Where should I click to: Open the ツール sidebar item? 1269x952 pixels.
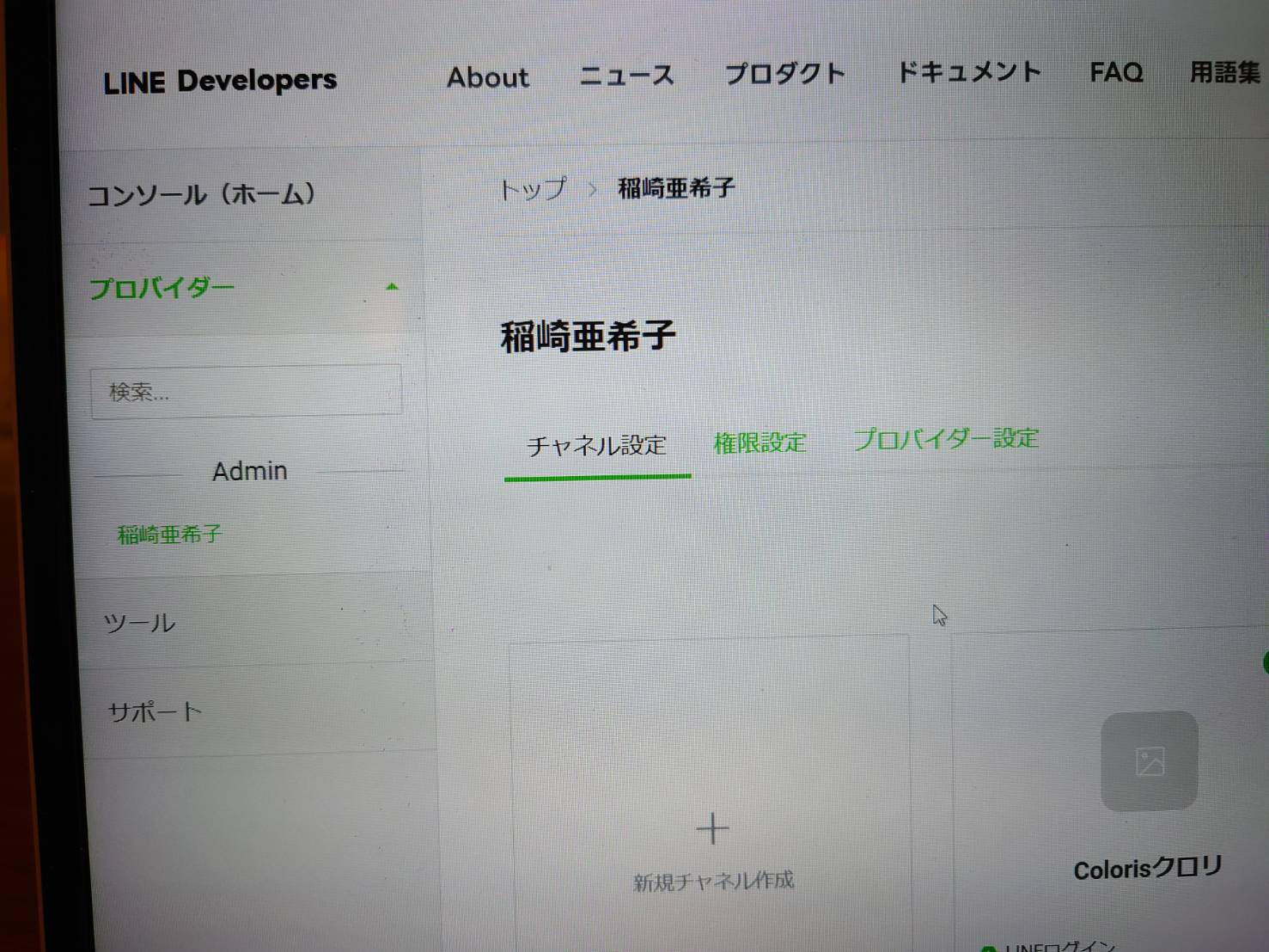pos(139,623)
